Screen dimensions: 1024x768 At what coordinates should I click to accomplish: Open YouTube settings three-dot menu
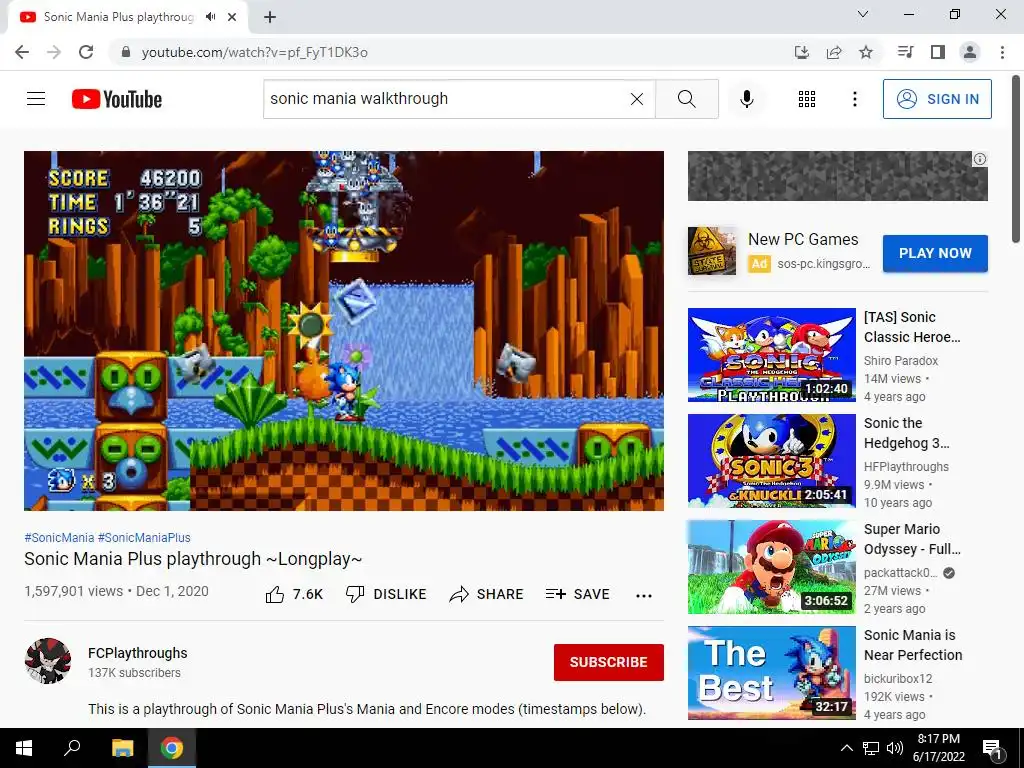point(854,99)
